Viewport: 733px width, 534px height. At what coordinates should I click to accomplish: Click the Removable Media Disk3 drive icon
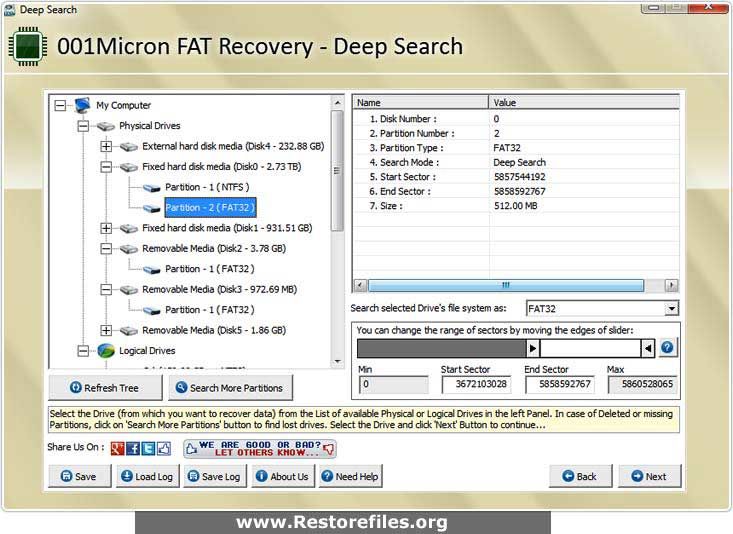[x=129, y=289]
